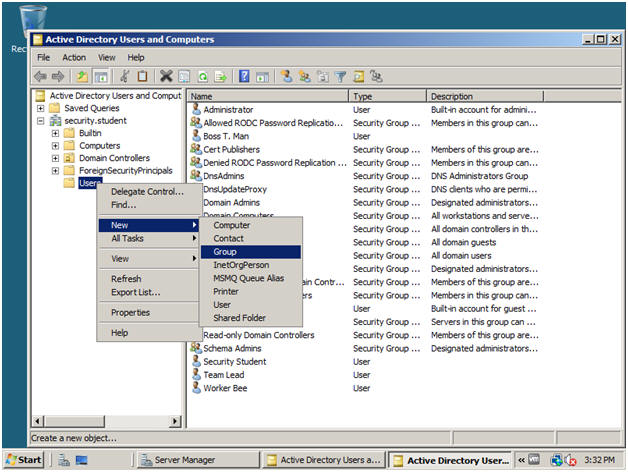Select Delegate Control in the context menu
628x472 pixels.
click(149, 192)
